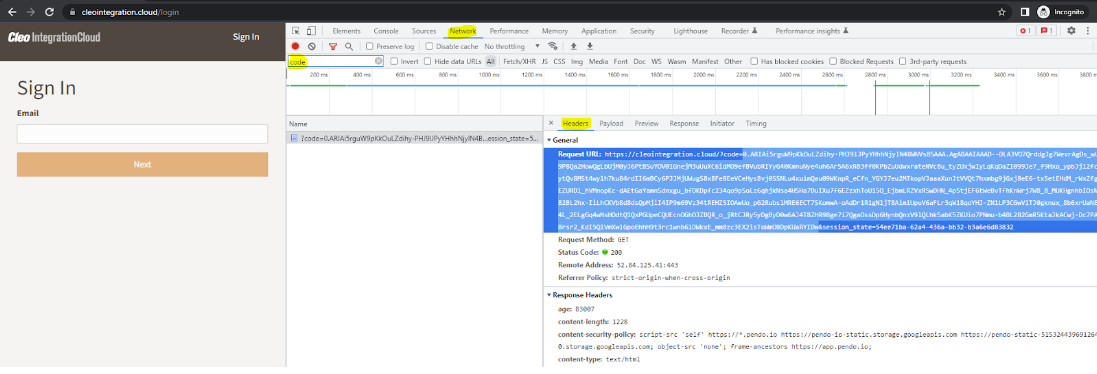Open the Application tab
Viewport: 1097px width, 374px height.
[599, 31]
